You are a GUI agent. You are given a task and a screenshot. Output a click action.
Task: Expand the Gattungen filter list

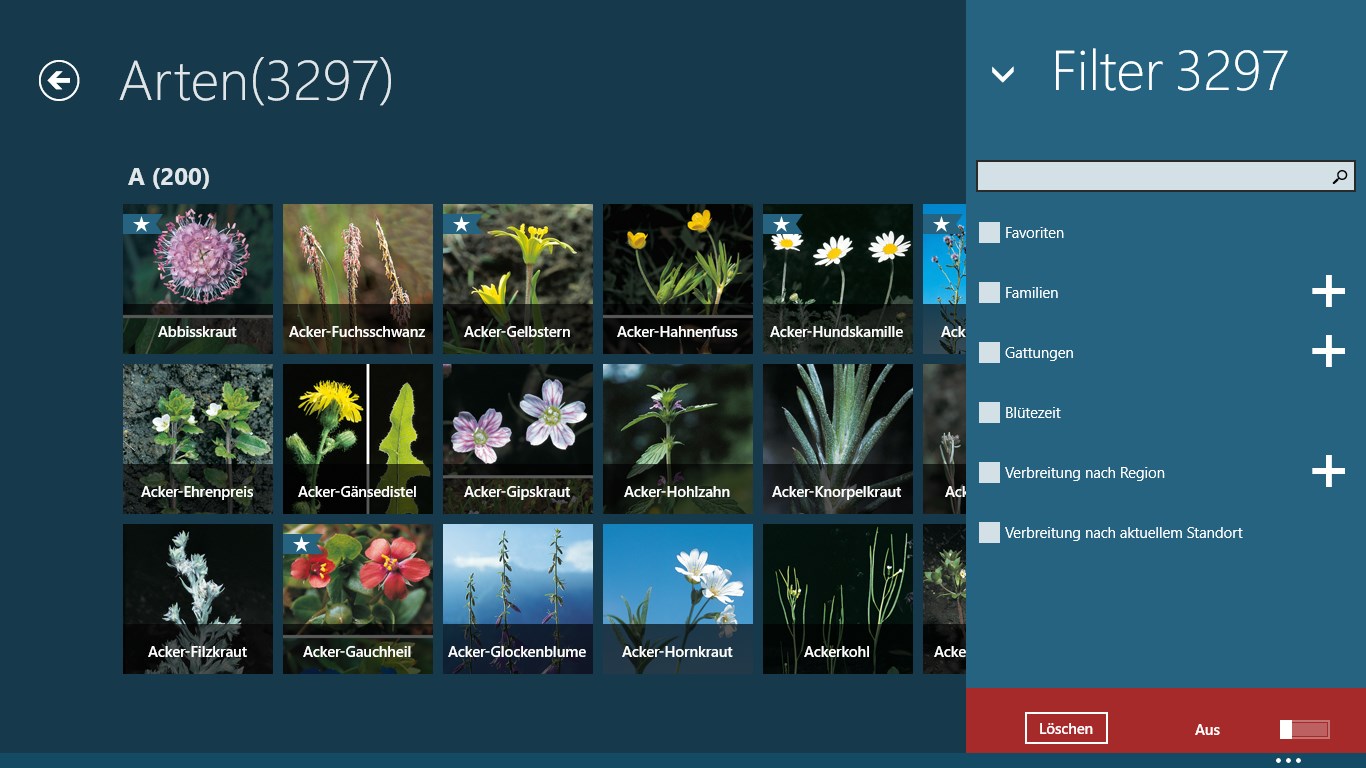[1328, 352]
